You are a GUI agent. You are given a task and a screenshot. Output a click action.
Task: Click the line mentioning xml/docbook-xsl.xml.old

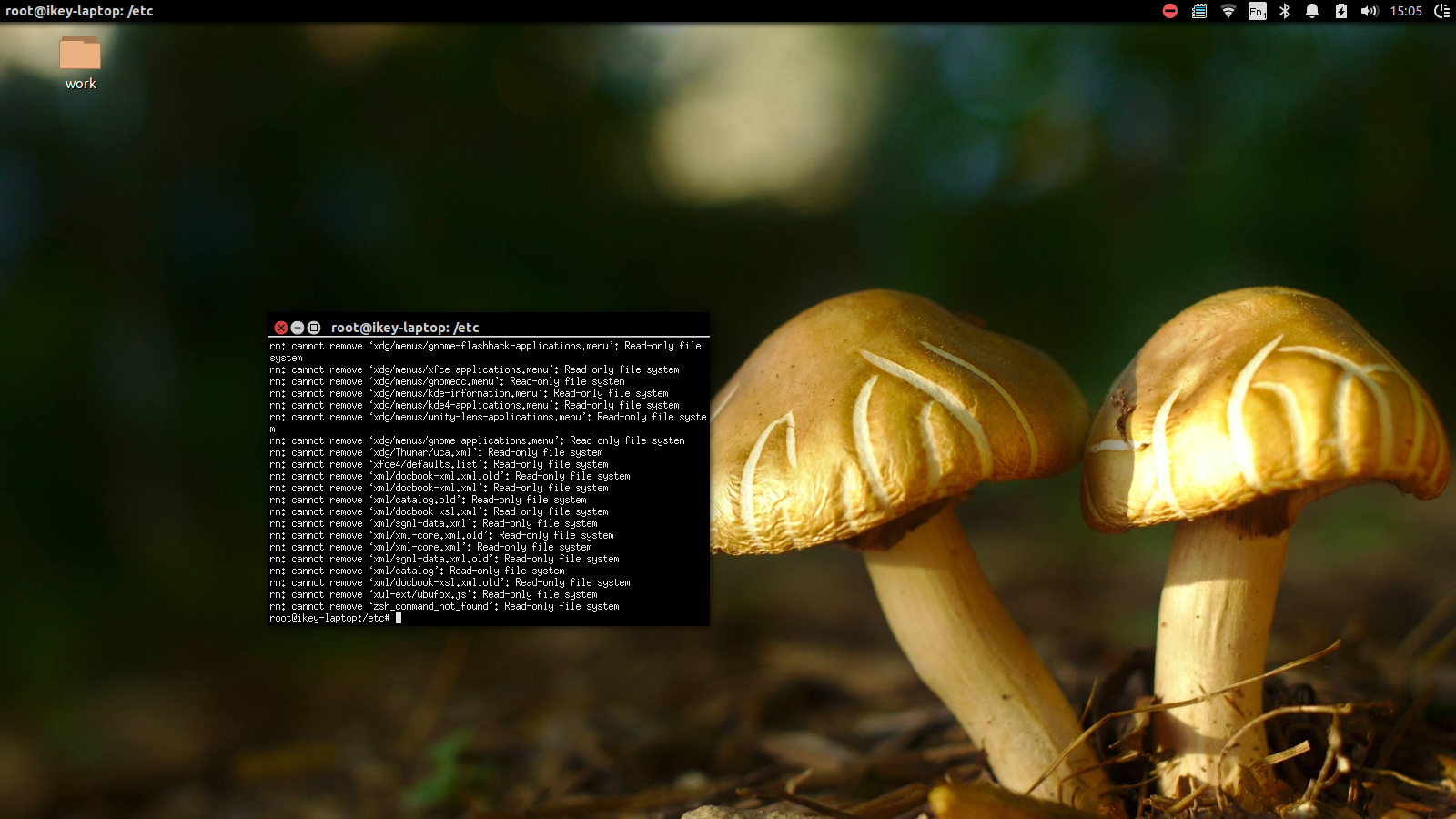(x=450, y=582)
